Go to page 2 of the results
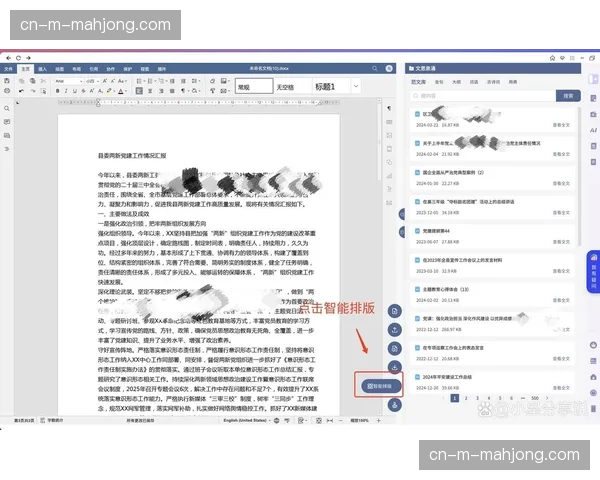Image resolution: width=600 pixels, height=480 pixels. pyautogui.click(x=466, y=398)
